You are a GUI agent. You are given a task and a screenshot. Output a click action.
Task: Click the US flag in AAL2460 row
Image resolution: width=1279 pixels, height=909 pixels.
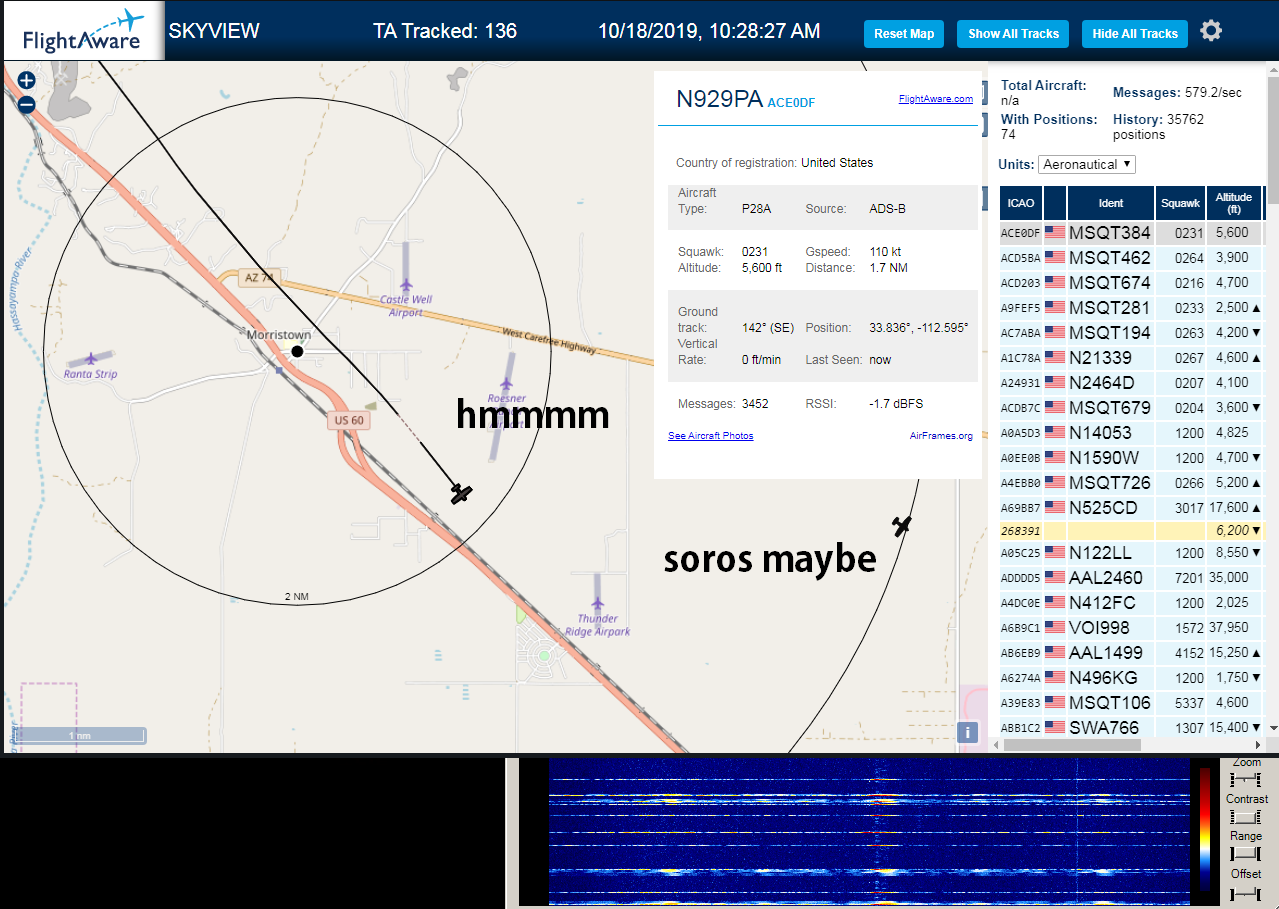point(1055,578)
